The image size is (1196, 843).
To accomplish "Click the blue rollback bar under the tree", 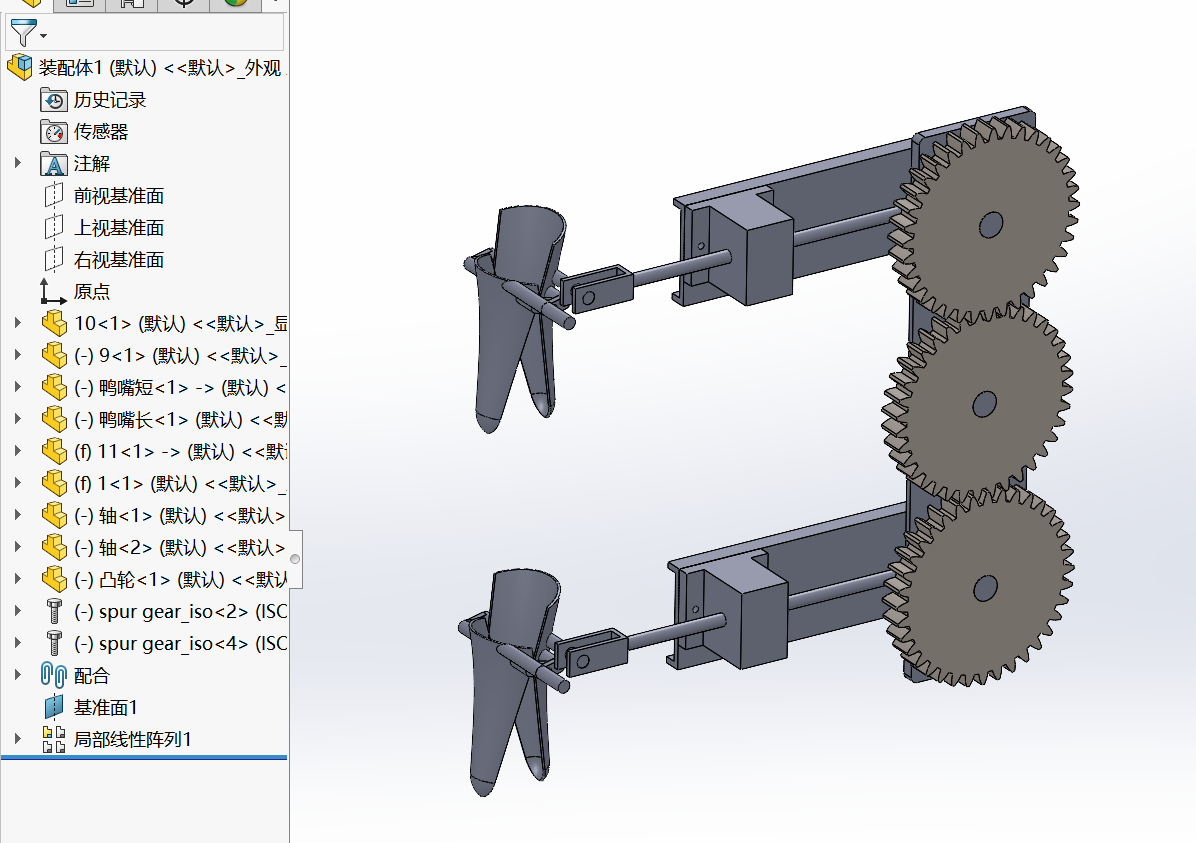I will tap(144, 758).
